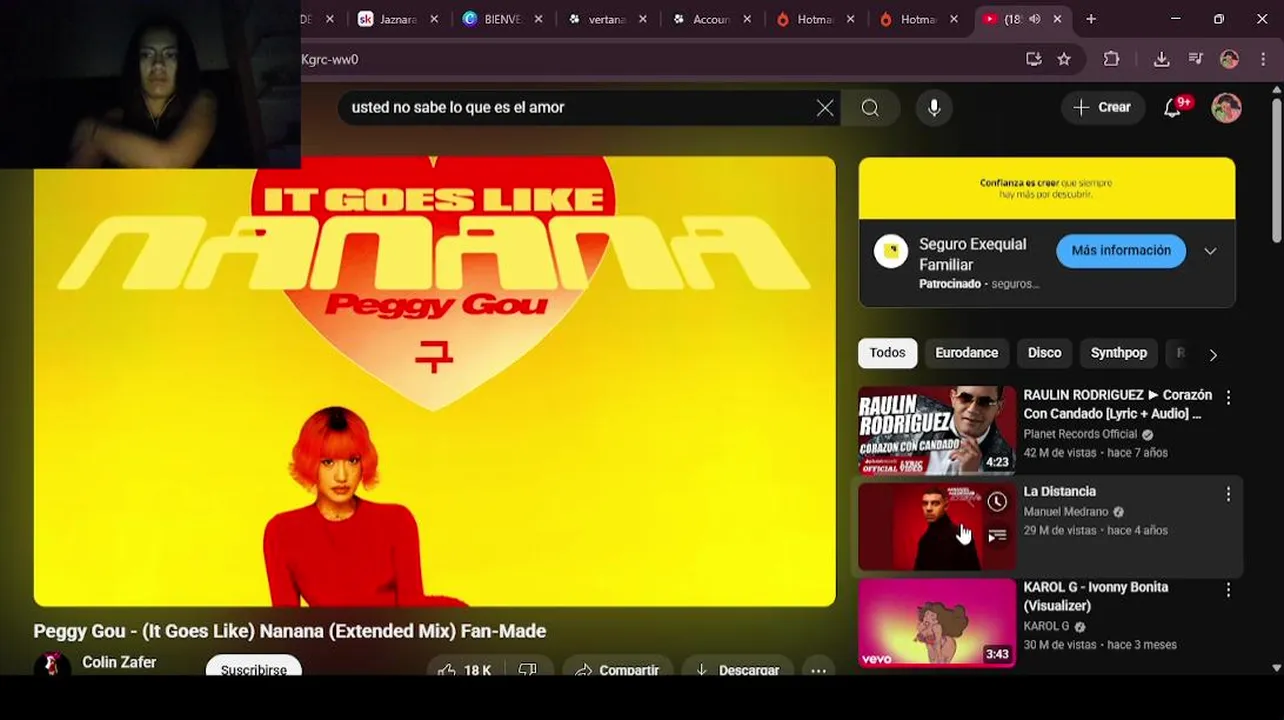Bookmark this page with the star icon

coord(1064,59)
